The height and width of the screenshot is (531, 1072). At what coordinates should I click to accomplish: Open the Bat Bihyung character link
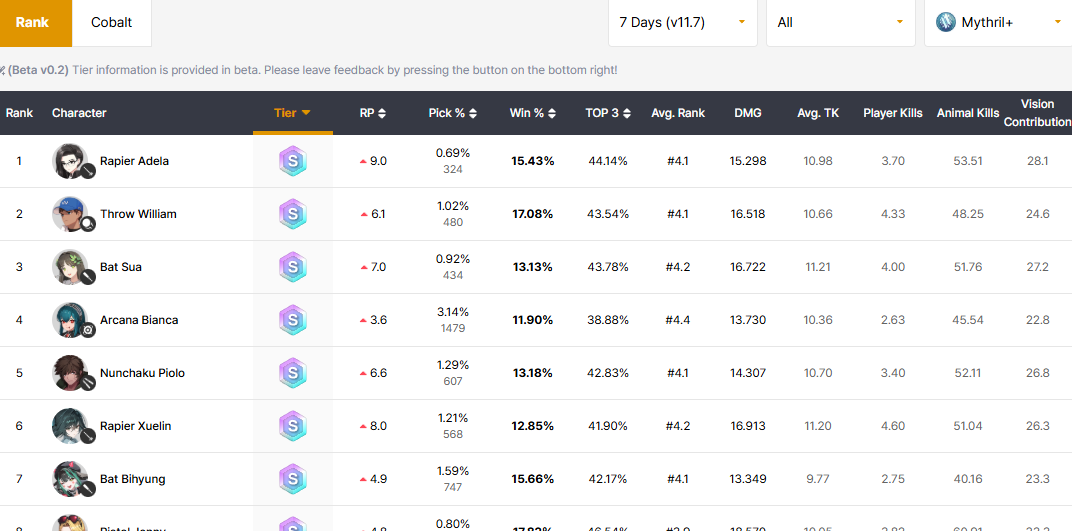tap(133, 479)
